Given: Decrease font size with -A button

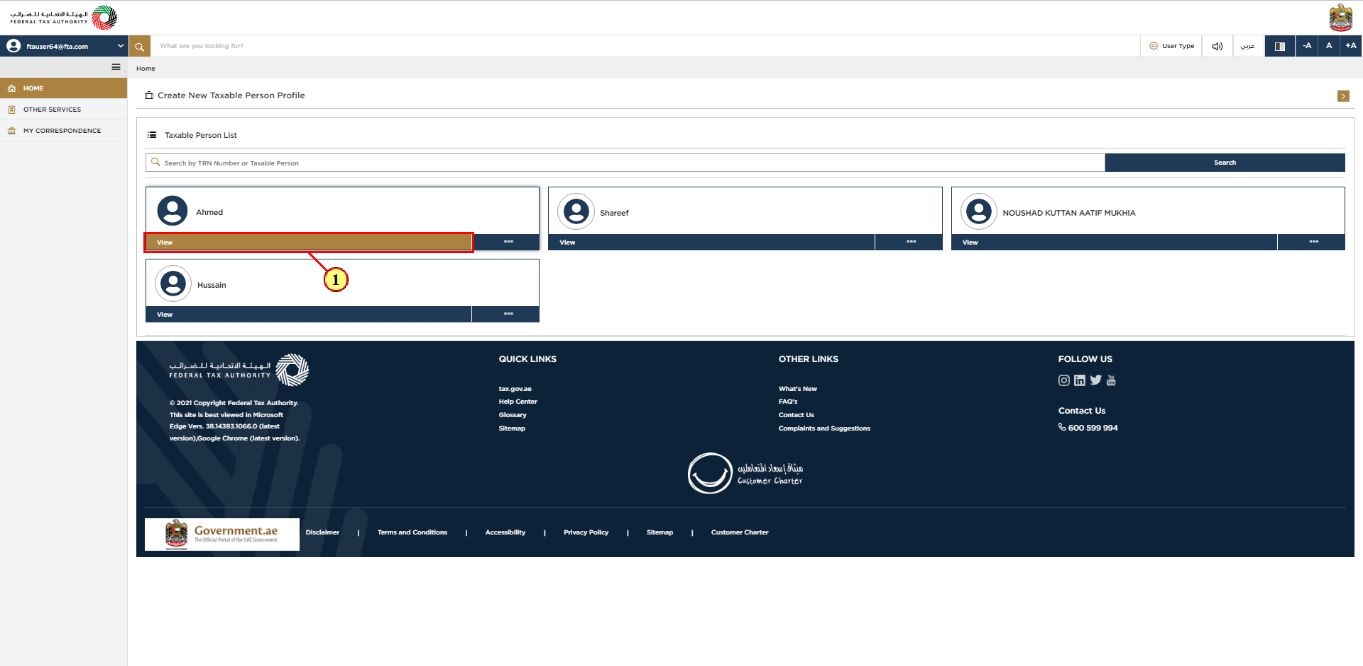Looking at the screenshot, I should point(1307,46).
